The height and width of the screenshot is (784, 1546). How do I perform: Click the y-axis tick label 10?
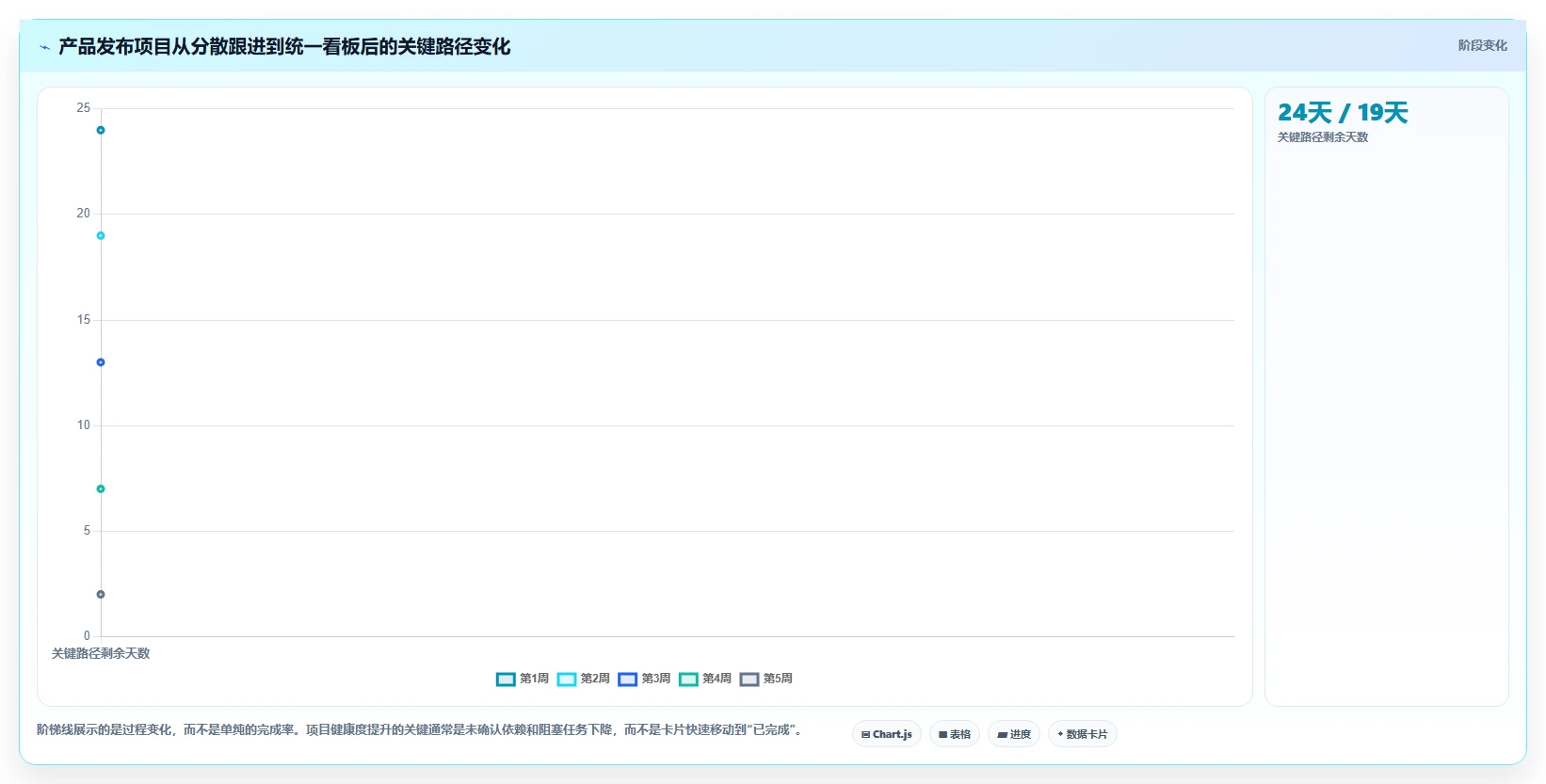tap(84, 425)
